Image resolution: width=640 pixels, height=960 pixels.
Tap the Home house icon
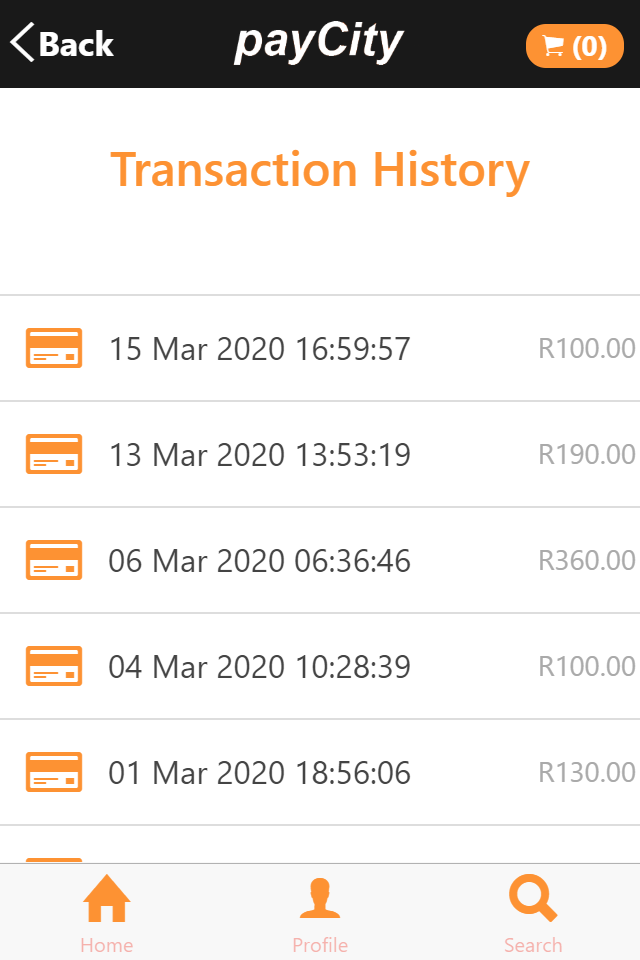[x=107, y=898]
